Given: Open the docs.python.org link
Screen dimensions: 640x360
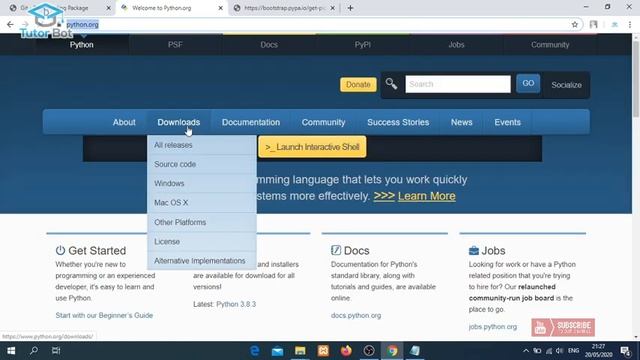Looking at the screenshot, I should pos(356,315).
